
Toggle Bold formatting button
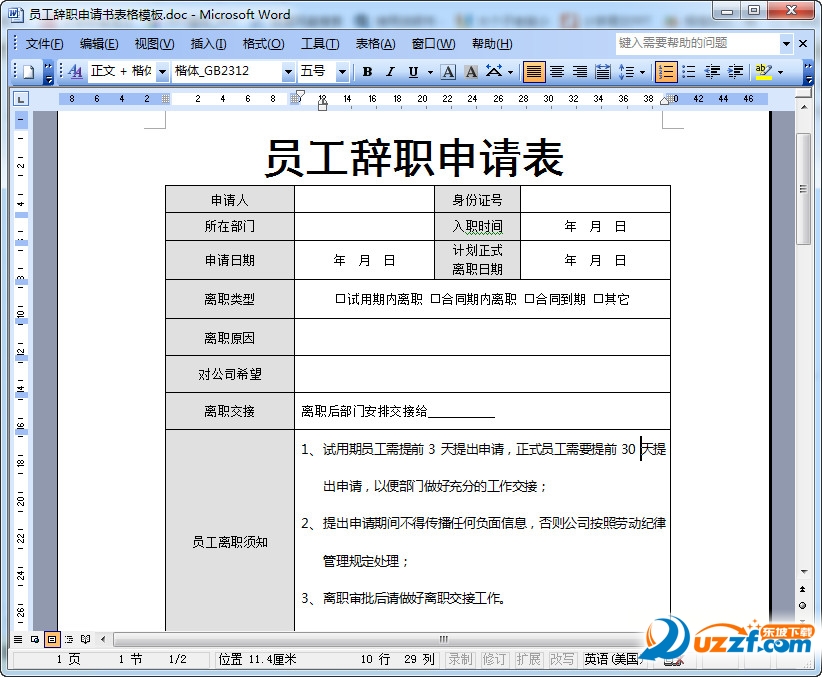pos(367,72)
